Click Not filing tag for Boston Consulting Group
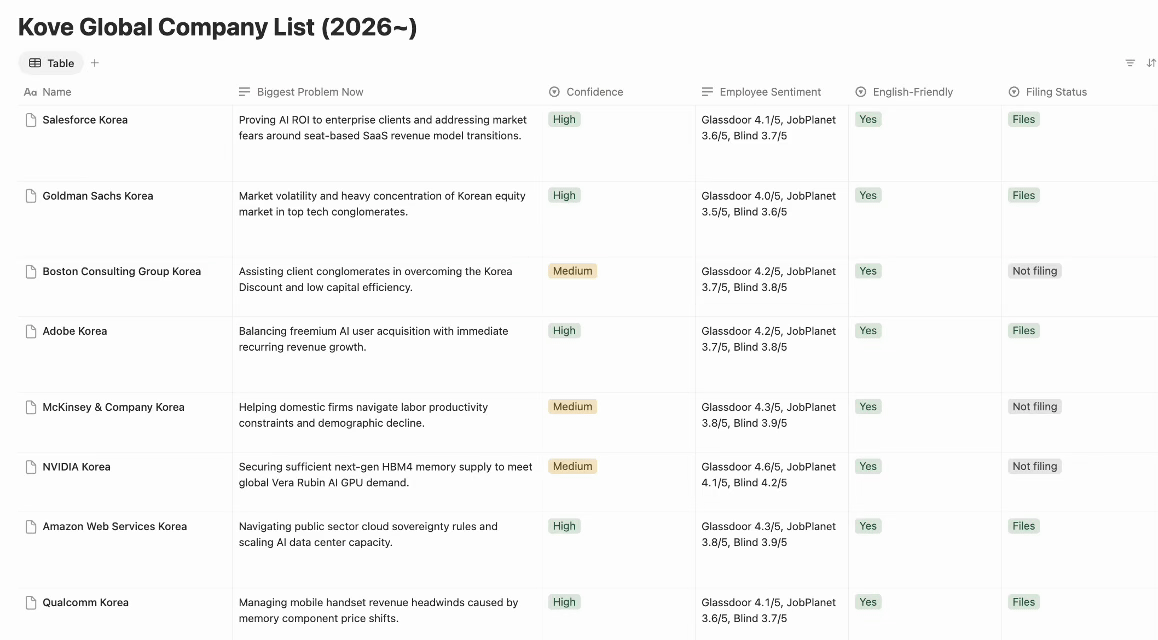Image resolution: width=1158 pixels, height=640 pixels. tap(1035, 271)
